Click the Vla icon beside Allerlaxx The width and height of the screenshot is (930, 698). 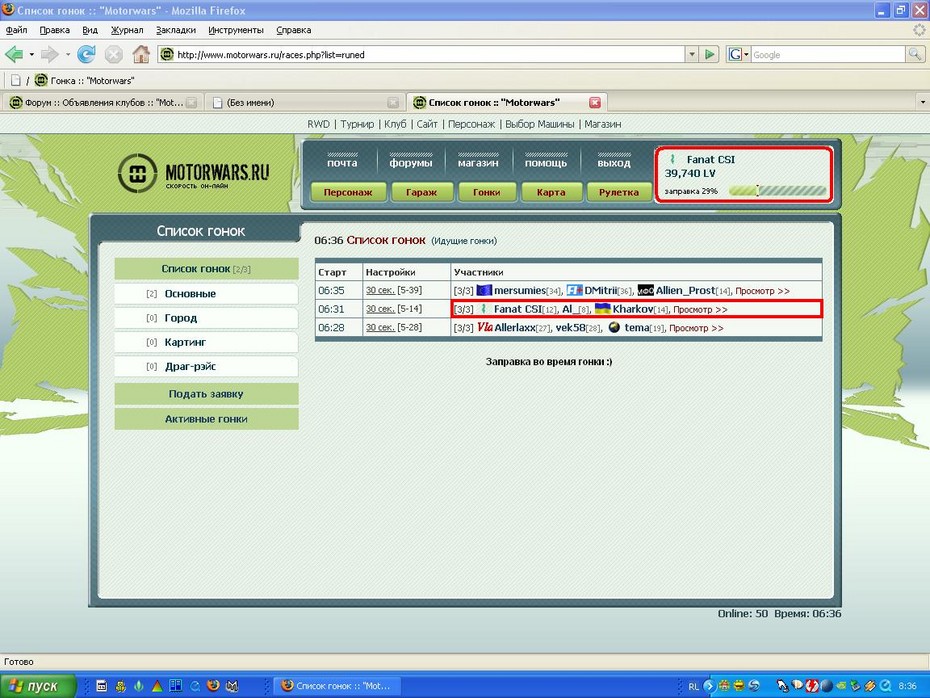(x=485, y=327)
